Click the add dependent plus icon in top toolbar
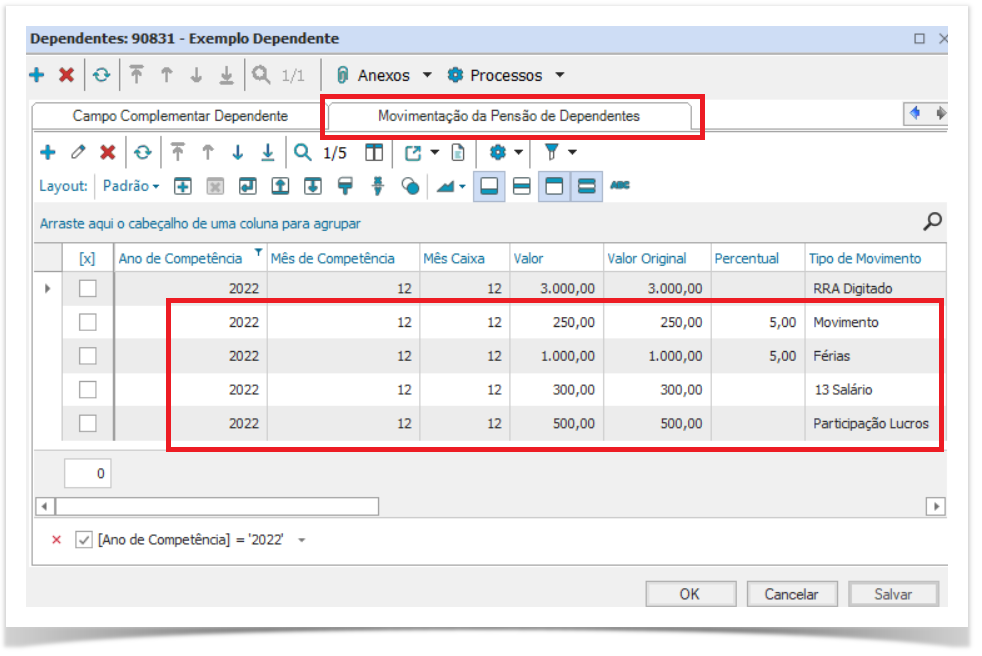The image size is (982, 656). (x=37, y=75)
